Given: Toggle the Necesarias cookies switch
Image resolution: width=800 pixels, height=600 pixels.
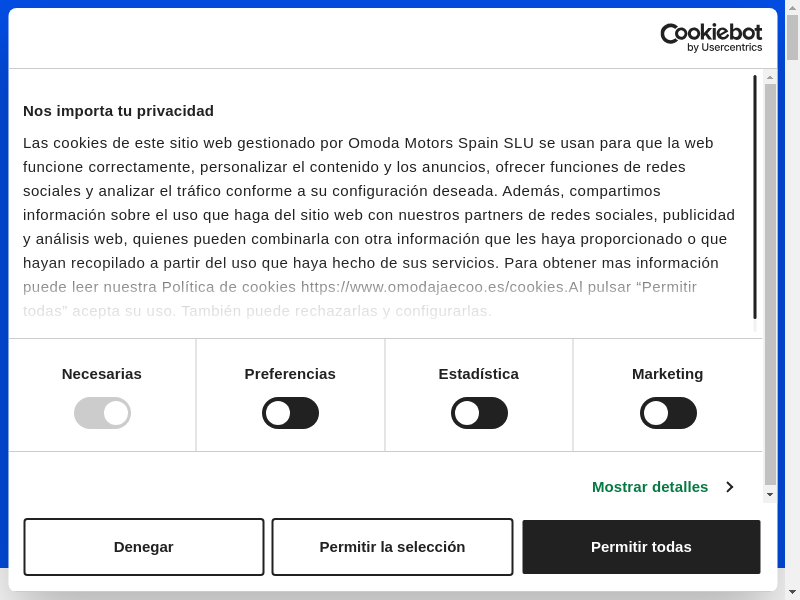Looking at the screenshot, I should (x=102, y=413).
